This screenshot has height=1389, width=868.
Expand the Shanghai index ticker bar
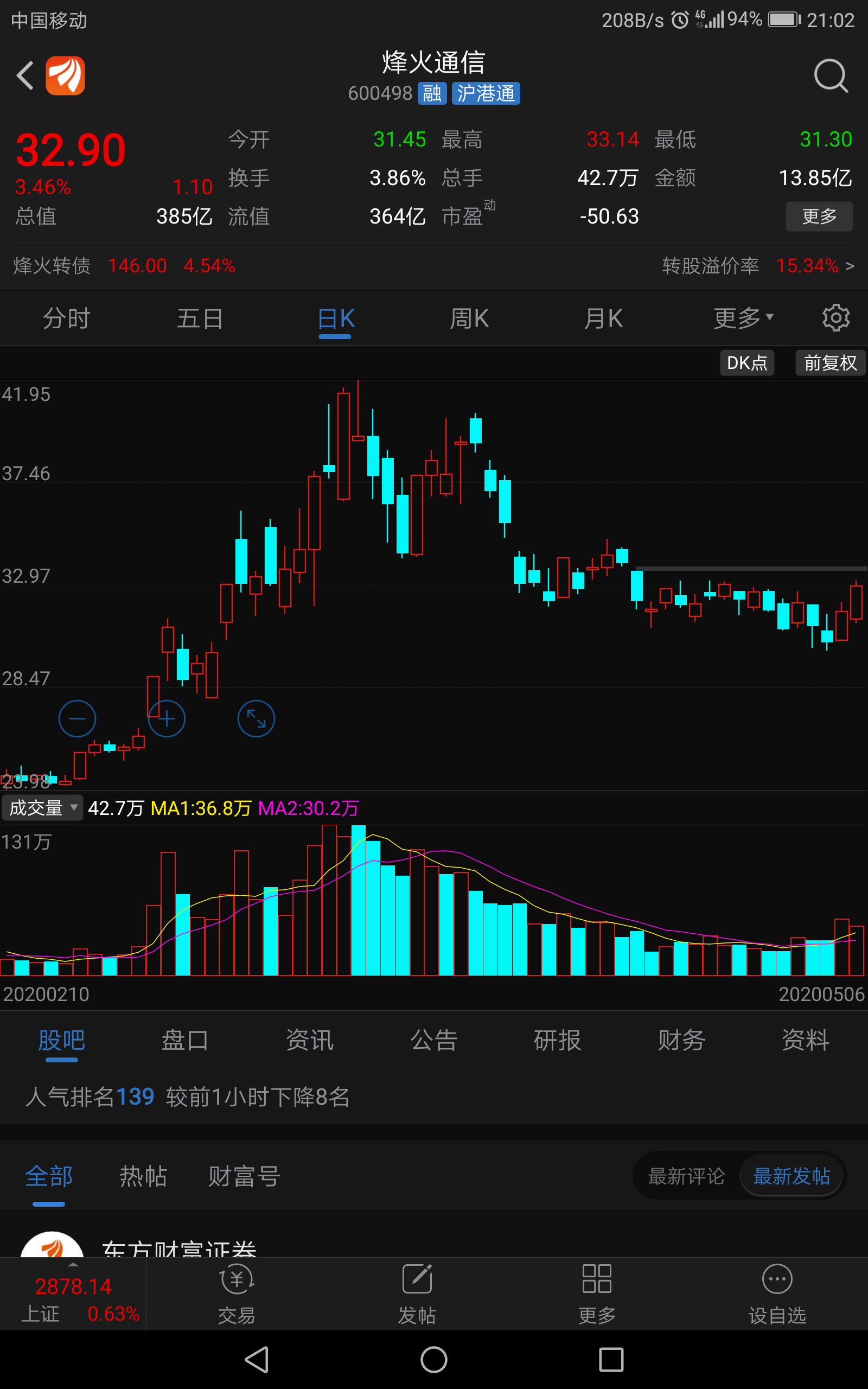pos(73,1294)
